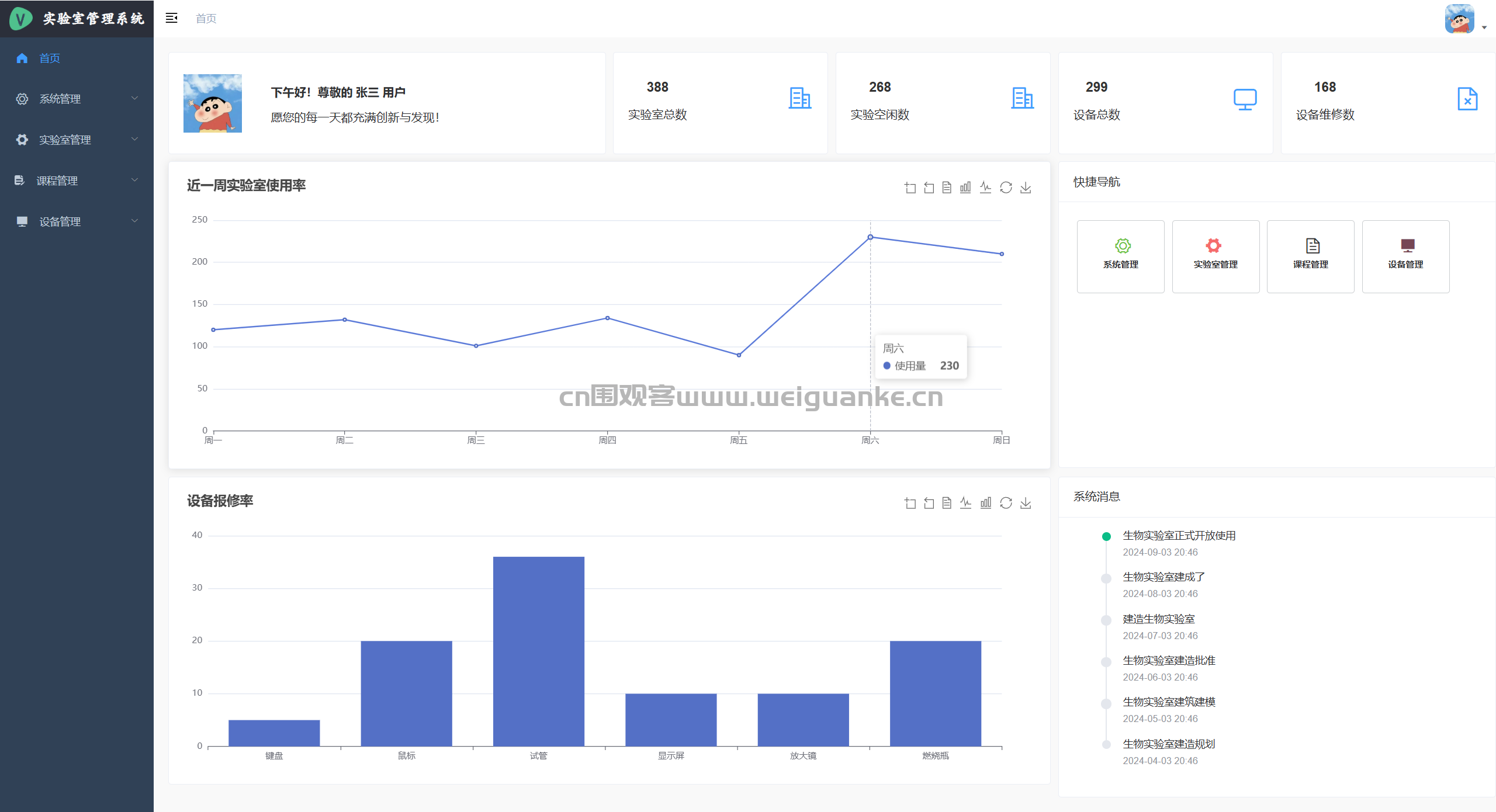Open data view on usage rate chart
1496x812 pixels.
947,188
